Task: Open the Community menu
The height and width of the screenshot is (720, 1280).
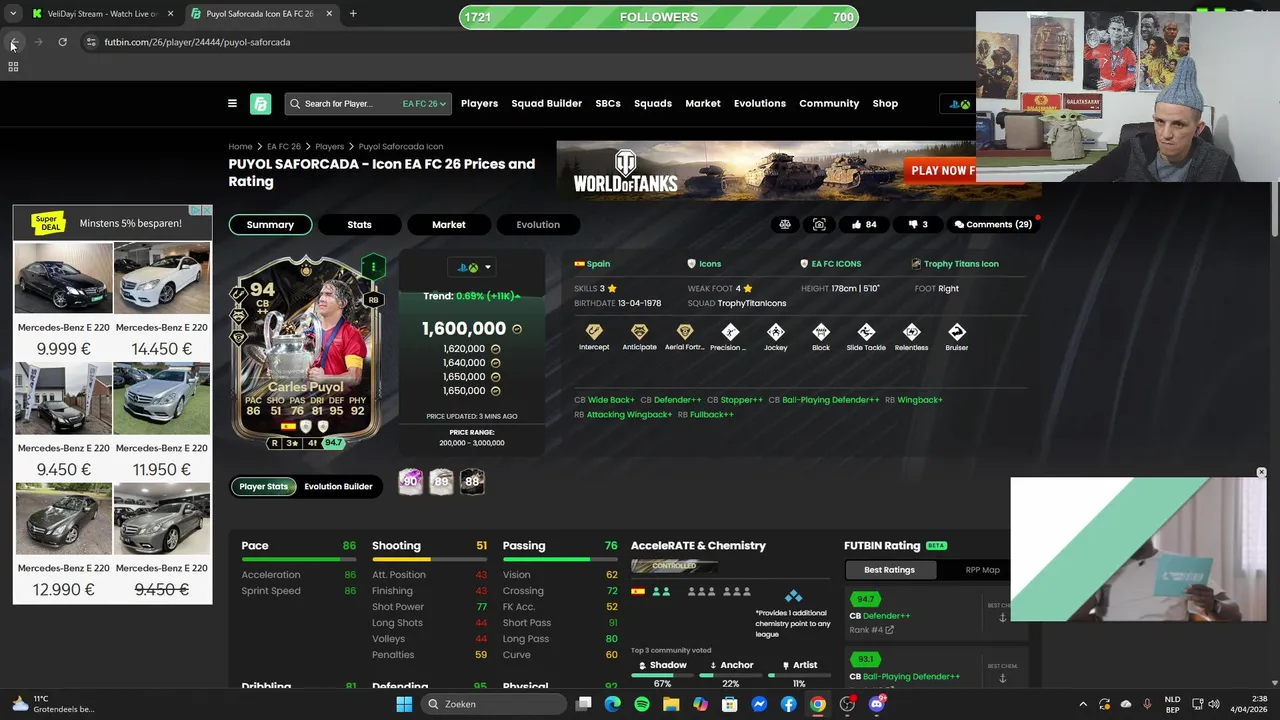Action: tap(829, 103)
